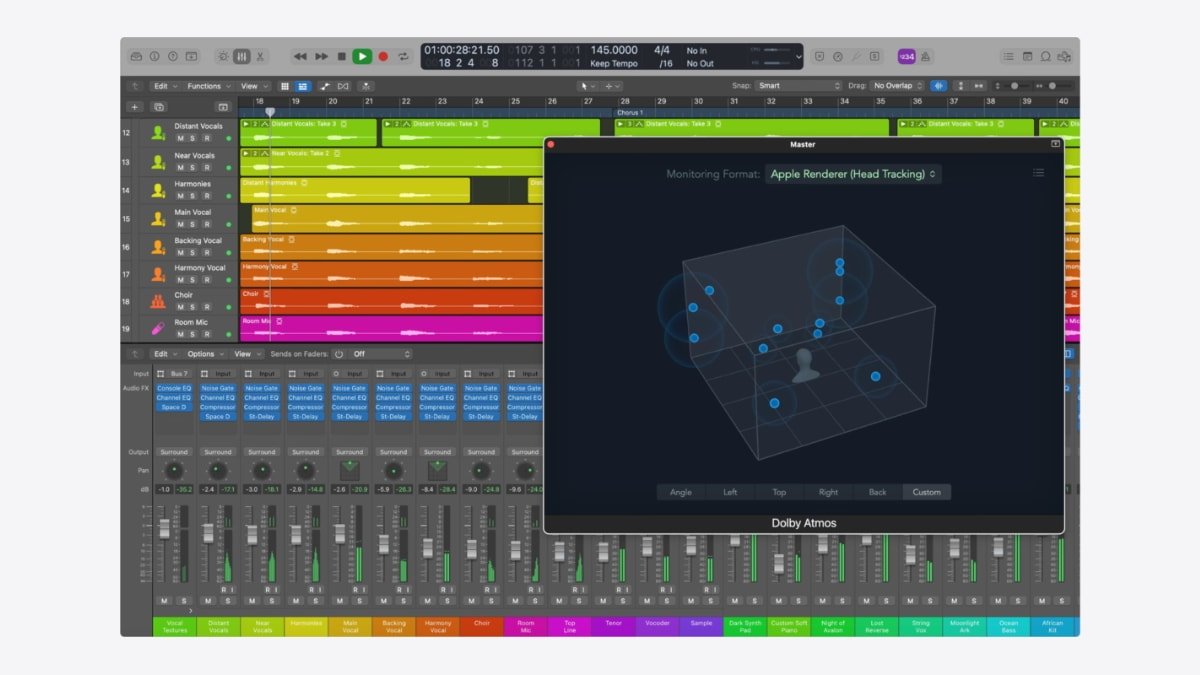Screen dimensions: 1200x675
Task: Start recording with the red record button
Action: 383,57
